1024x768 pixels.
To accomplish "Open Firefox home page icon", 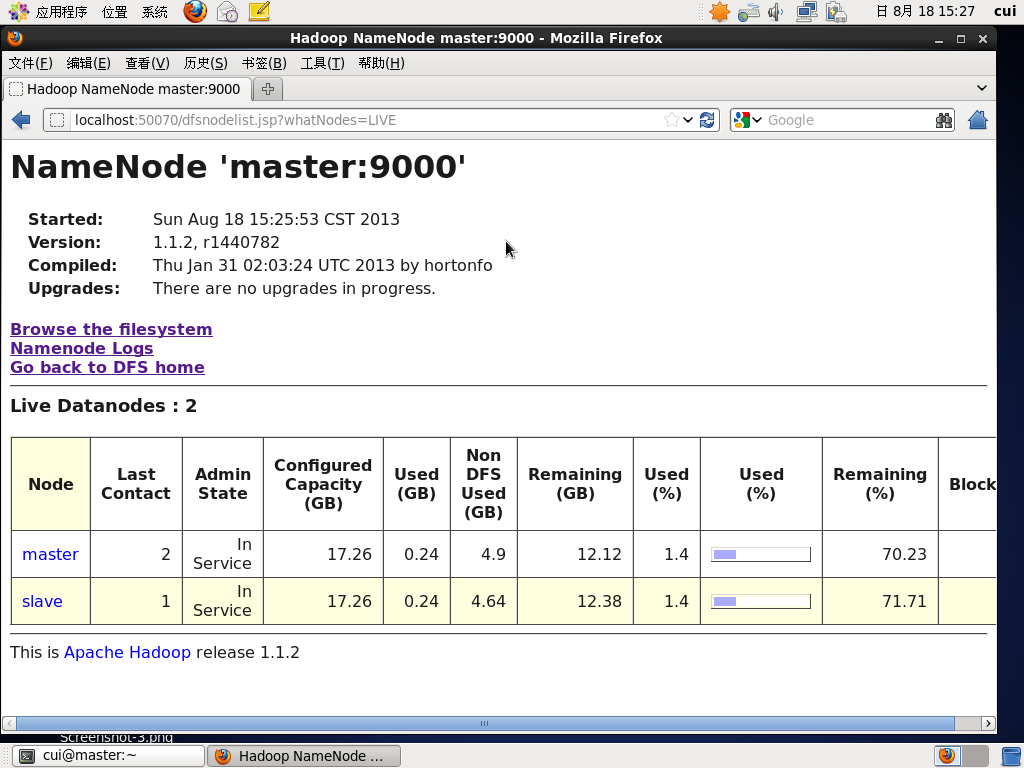I will [978, 120].
